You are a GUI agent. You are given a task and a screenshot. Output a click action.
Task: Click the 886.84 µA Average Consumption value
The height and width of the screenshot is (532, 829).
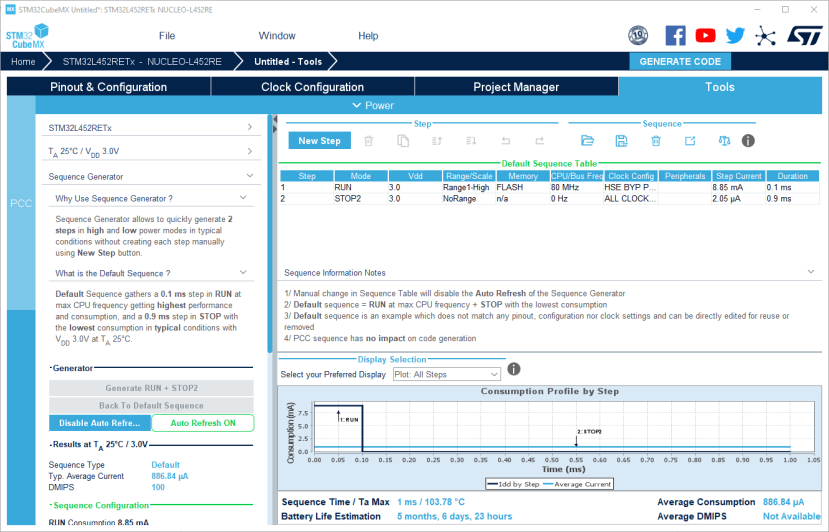(783, 502)
